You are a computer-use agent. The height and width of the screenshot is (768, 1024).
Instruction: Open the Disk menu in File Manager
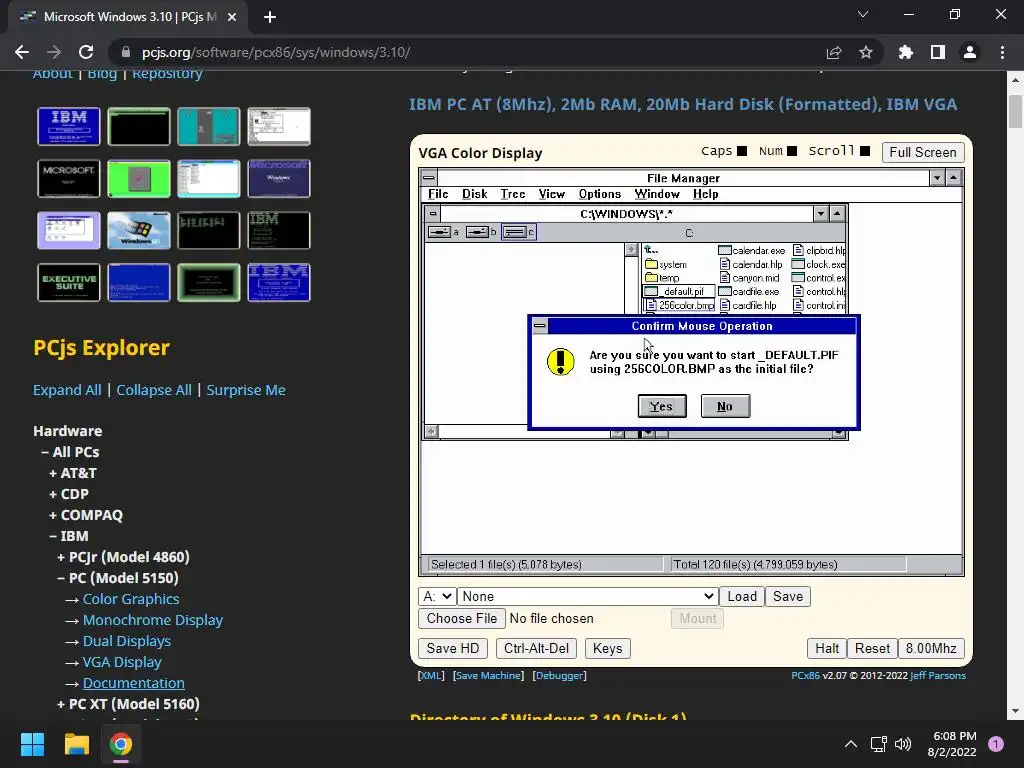[x=475, y=194]
